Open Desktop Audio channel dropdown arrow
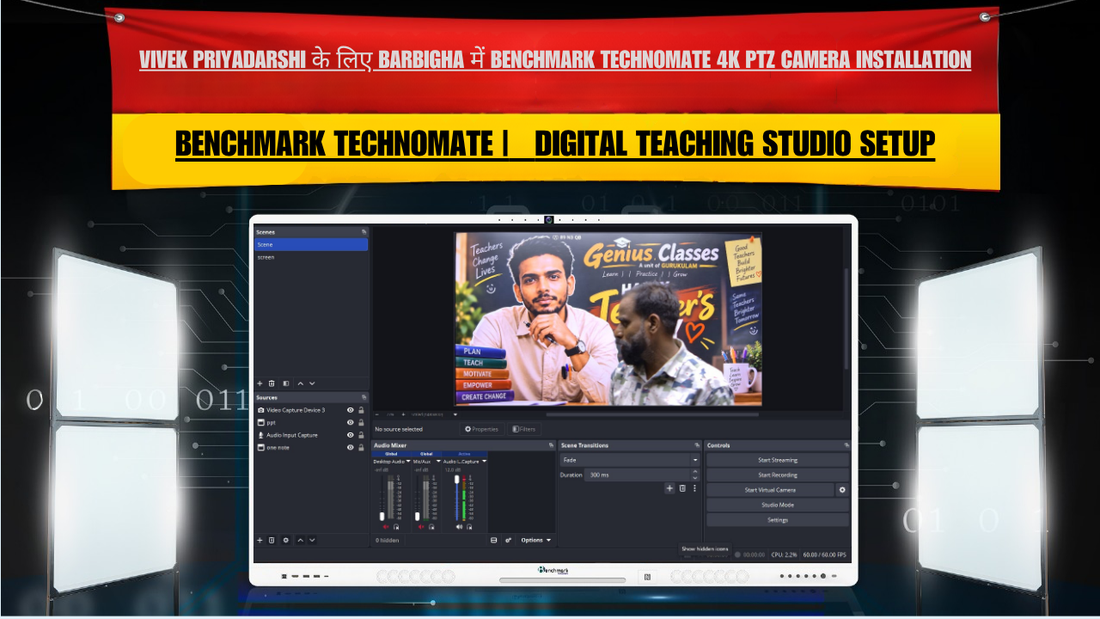This screenshot has height=619, width=1100. [408, 462]
